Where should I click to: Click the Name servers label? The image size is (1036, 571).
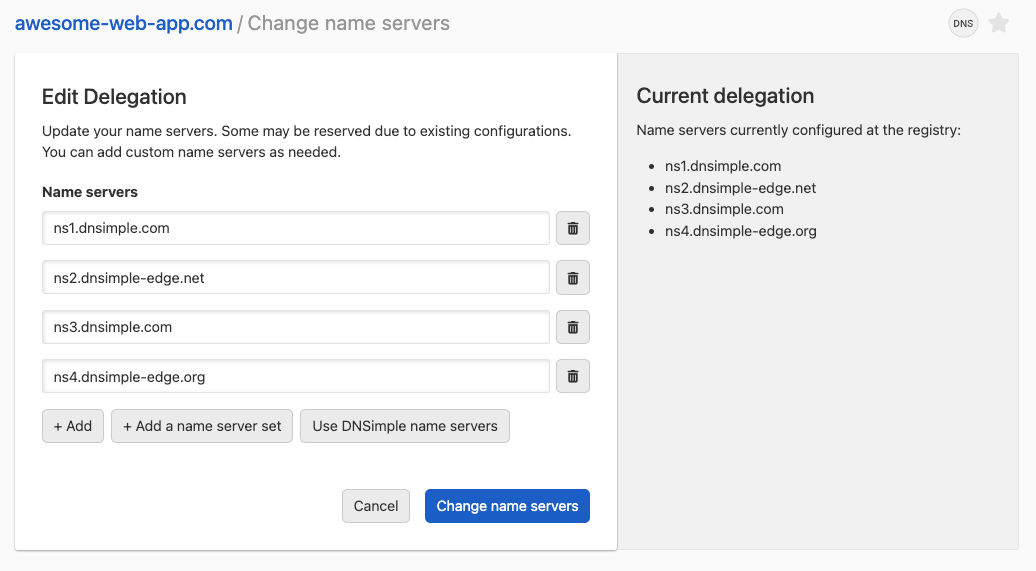[90, 192]
